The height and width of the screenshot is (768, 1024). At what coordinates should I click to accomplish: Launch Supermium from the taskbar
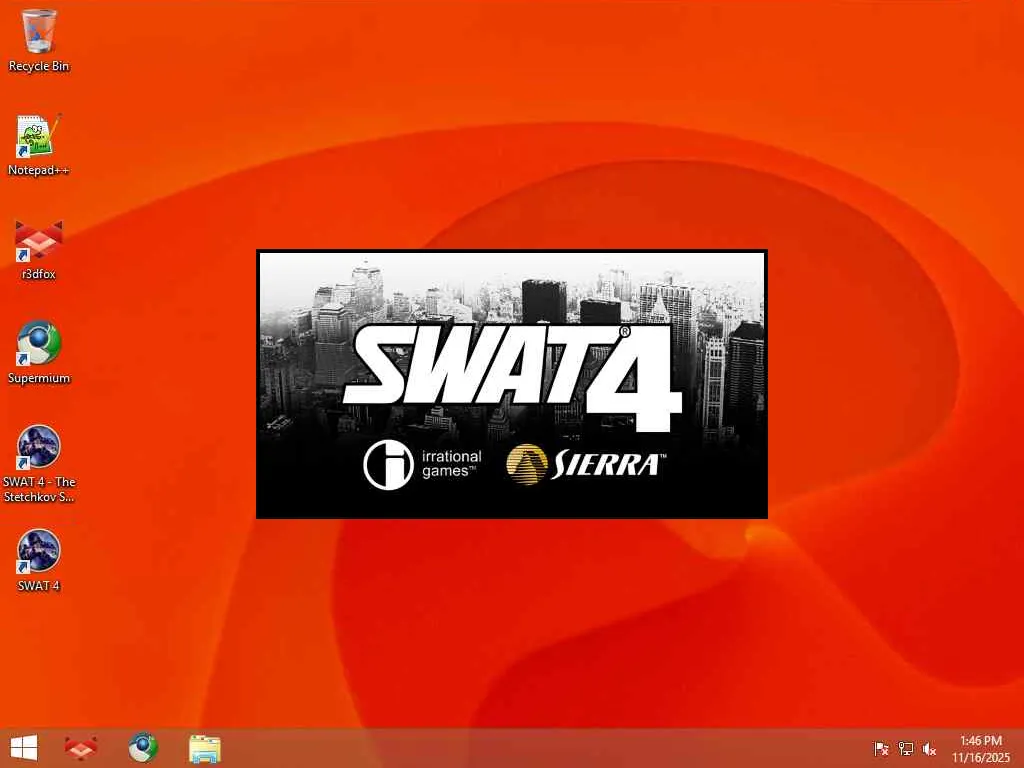[143, 748]
